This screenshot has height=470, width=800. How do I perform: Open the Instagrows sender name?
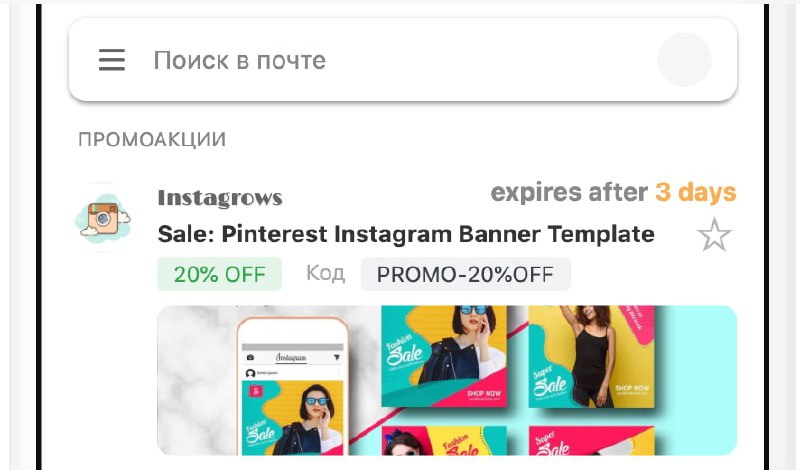(220, 198)
